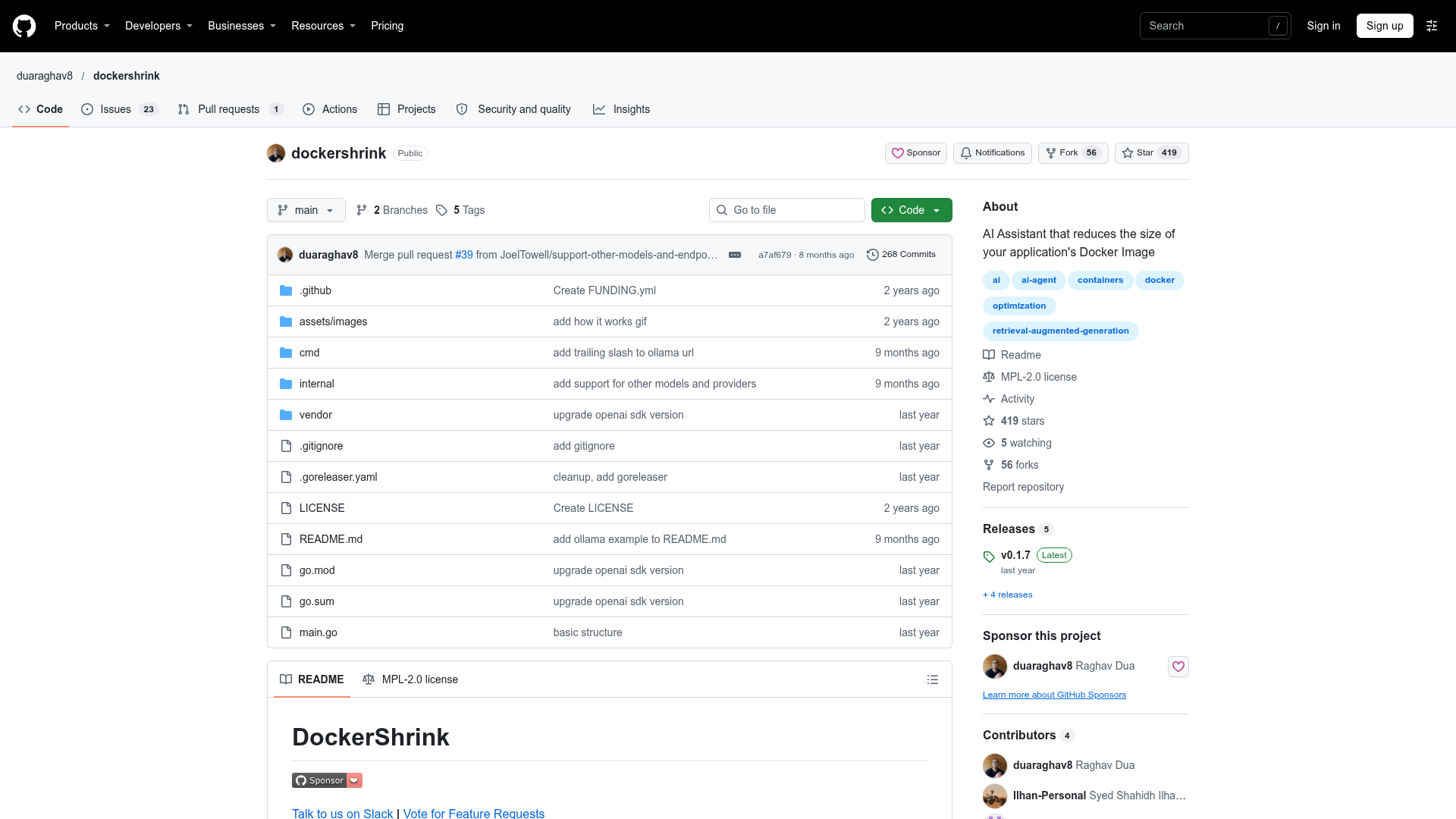Click the Sign in link
Image resolution: width=1456 pixels, height=819 pixels.
coord(1323,26)
